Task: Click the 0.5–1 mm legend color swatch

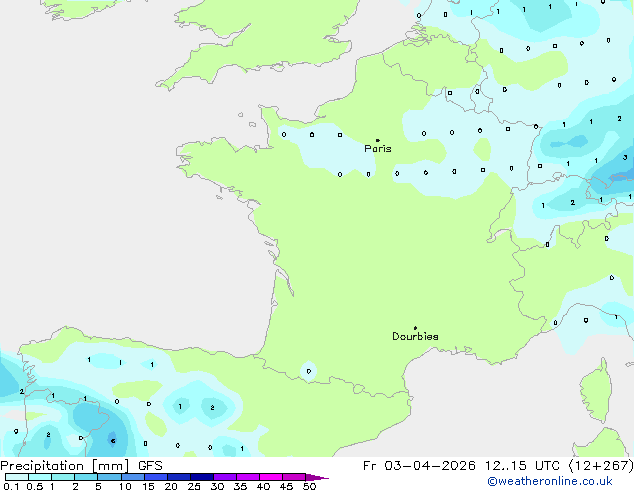Action: [x=40, y=477]
